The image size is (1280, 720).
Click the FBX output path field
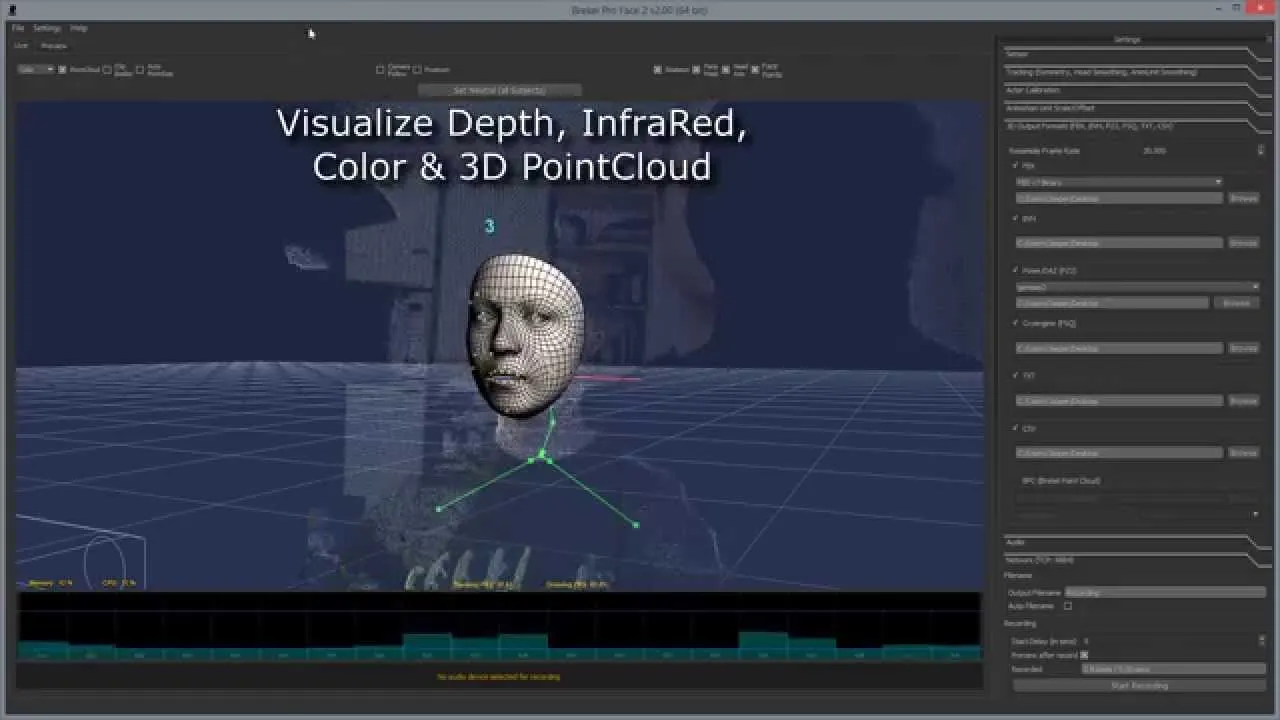(1119, 198)
